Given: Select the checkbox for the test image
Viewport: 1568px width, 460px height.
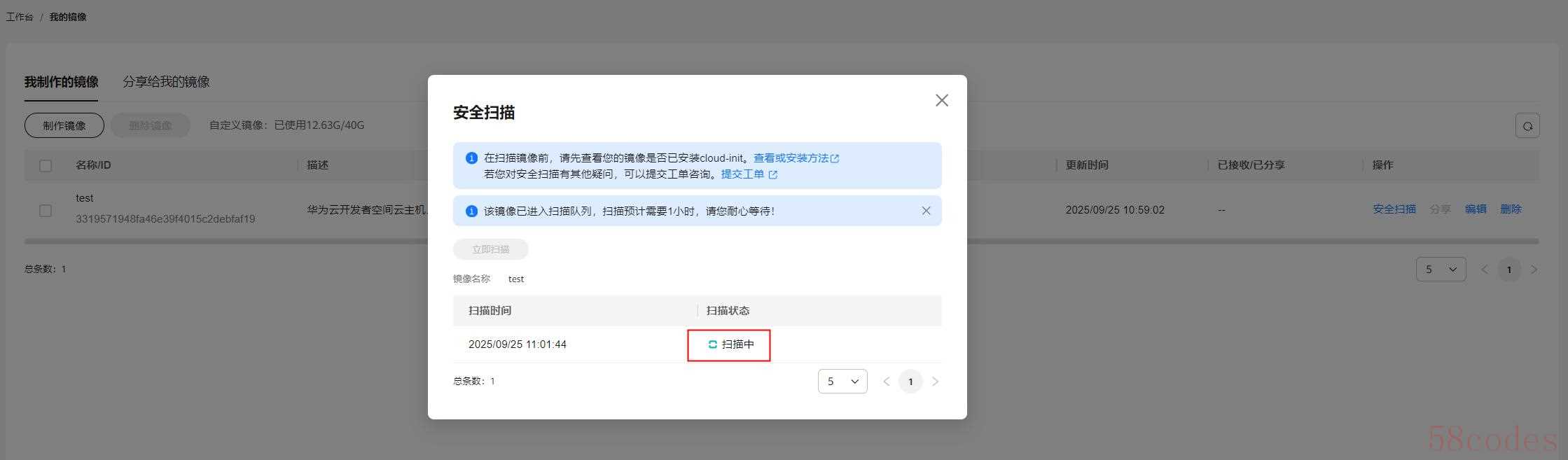Looking at the screenshot, I should point(46,210).
